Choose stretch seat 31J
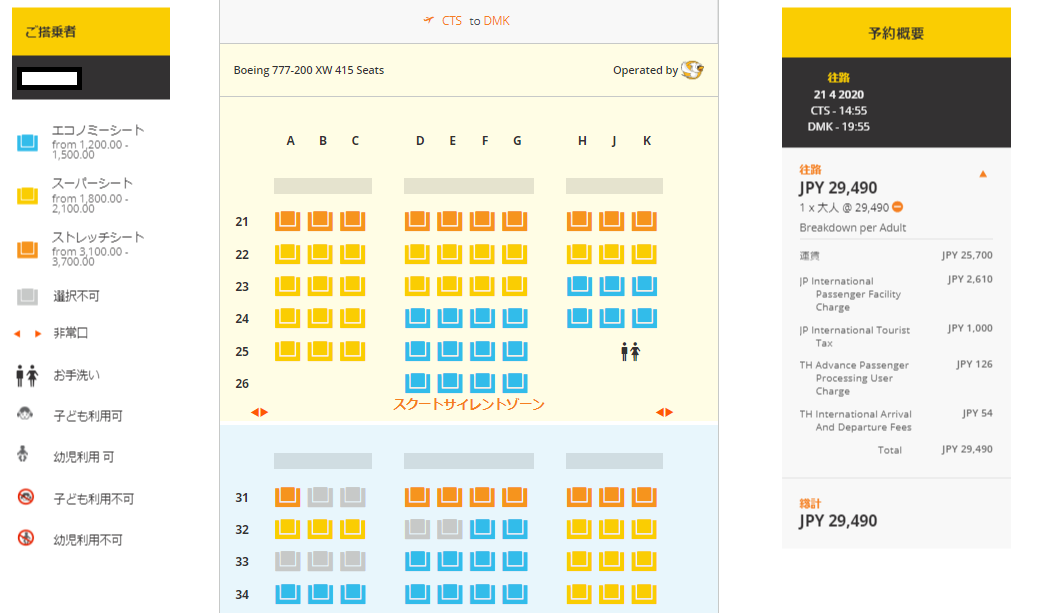 coord(611,497)
